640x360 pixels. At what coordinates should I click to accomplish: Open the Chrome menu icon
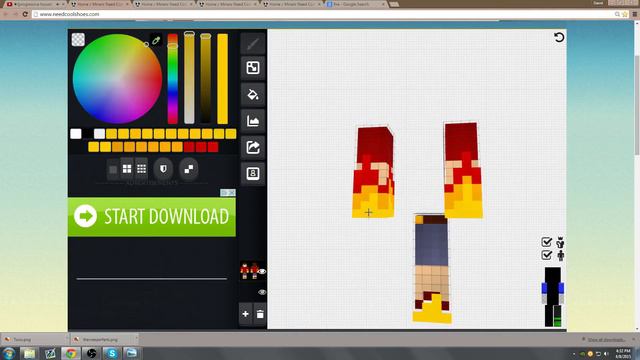[635, 14]
